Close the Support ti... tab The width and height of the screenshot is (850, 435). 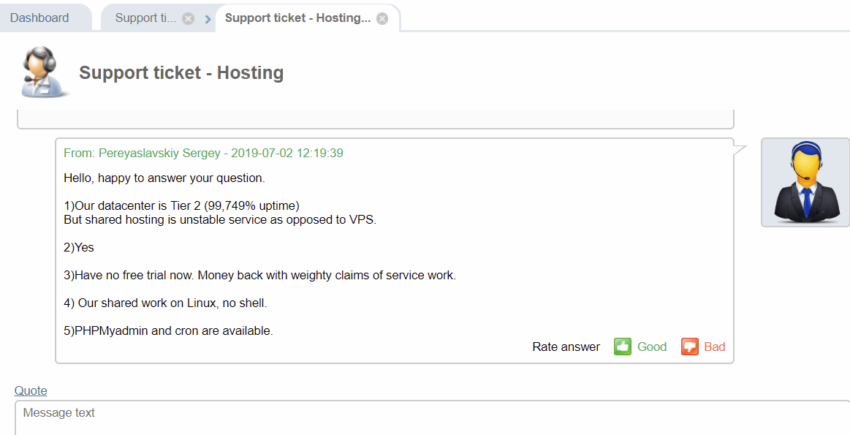(188, 18)
